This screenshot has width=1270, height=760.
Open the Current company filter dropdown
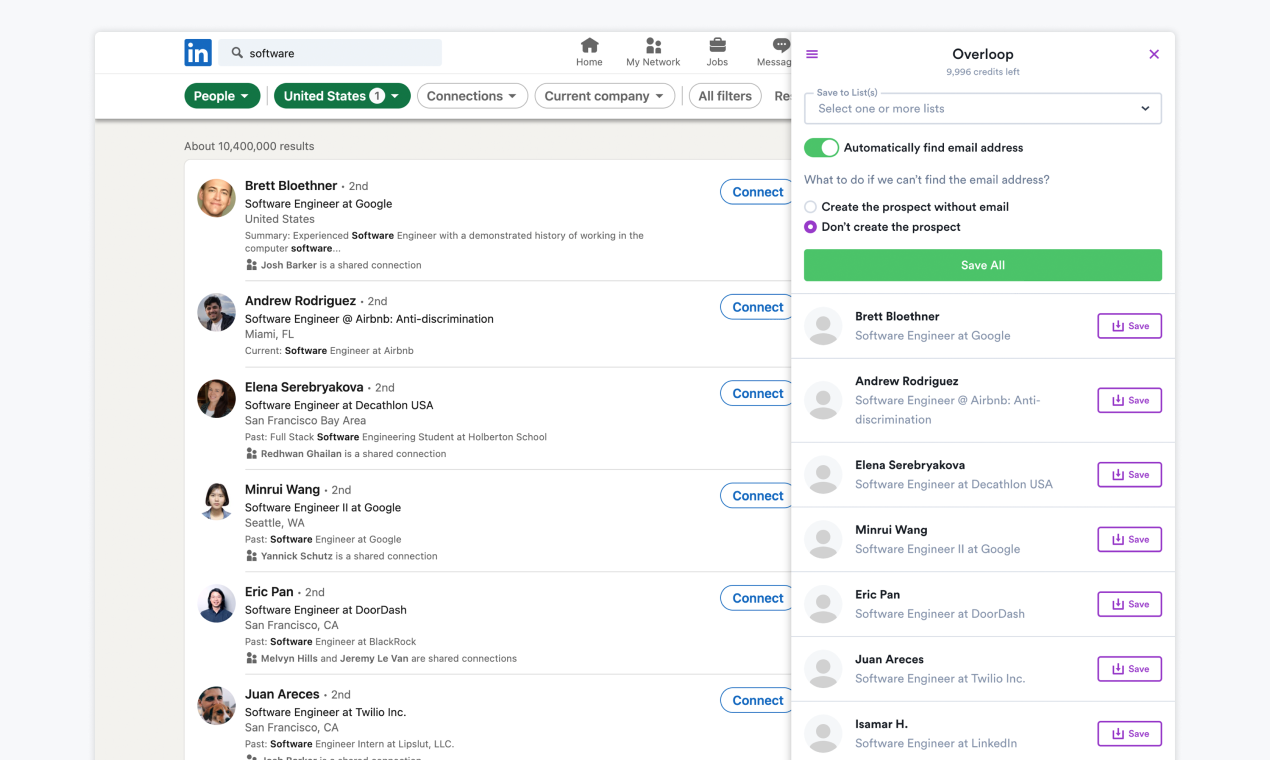point(604,95)
